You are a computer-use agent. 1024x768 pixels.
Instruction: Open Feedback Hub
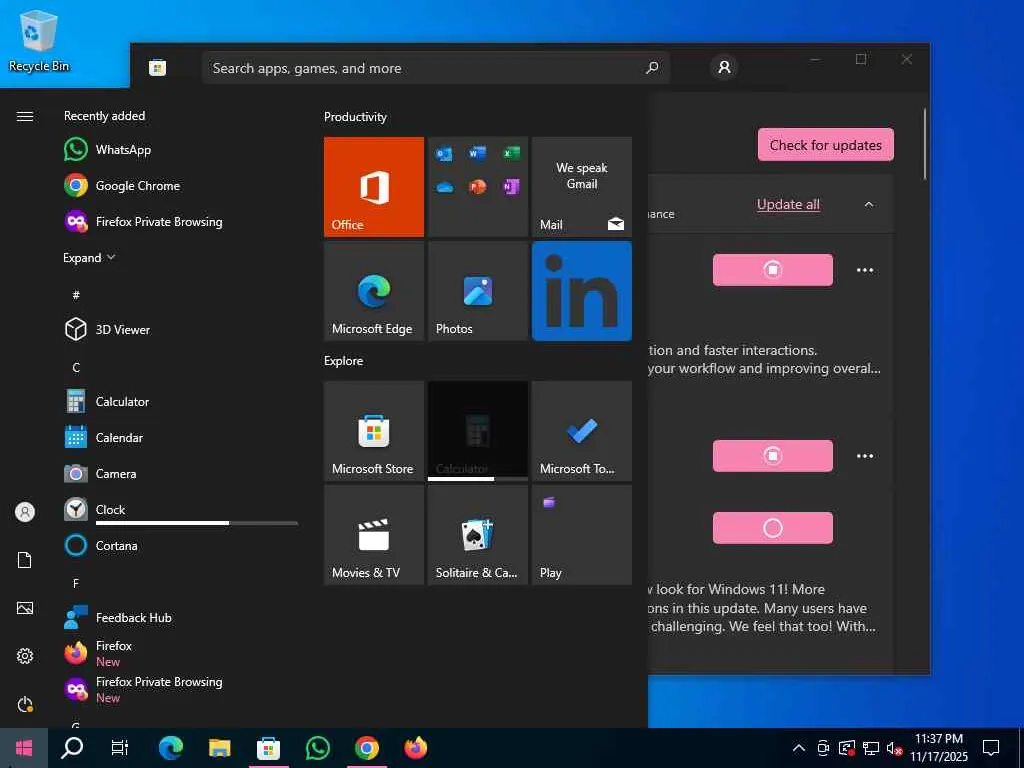coord(180,617)
